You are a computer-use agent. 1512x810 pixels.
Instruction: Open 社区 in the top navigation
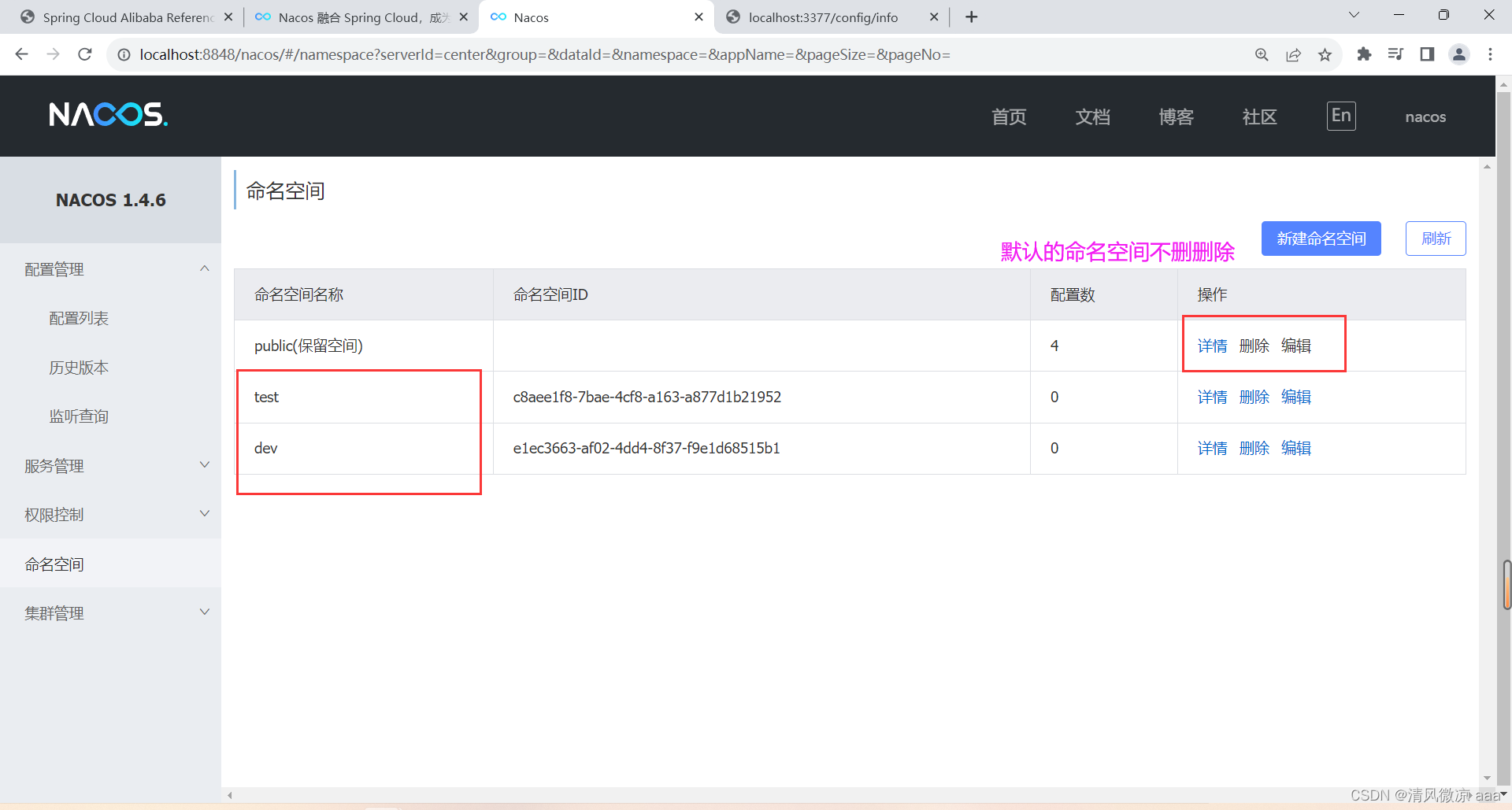click(1259, 117)
